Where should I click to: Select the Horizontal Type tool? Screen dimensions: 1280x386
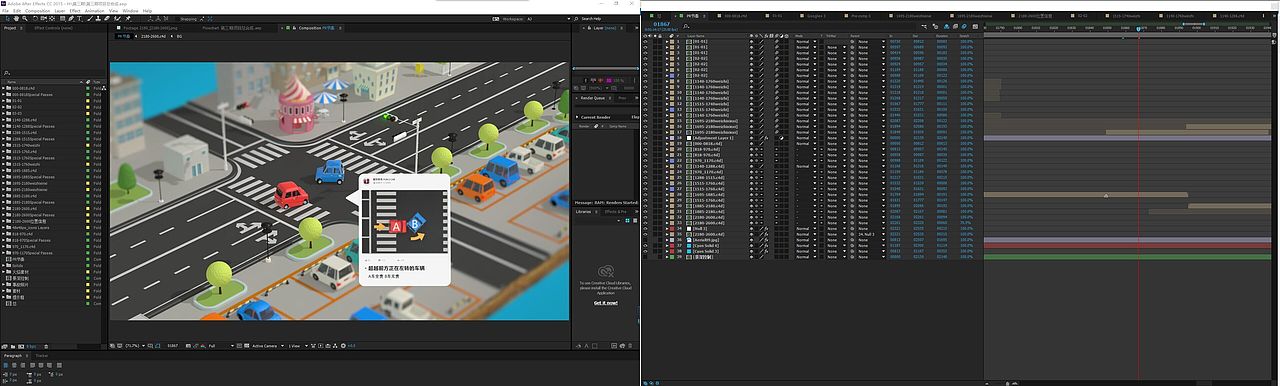coord(80,18)
